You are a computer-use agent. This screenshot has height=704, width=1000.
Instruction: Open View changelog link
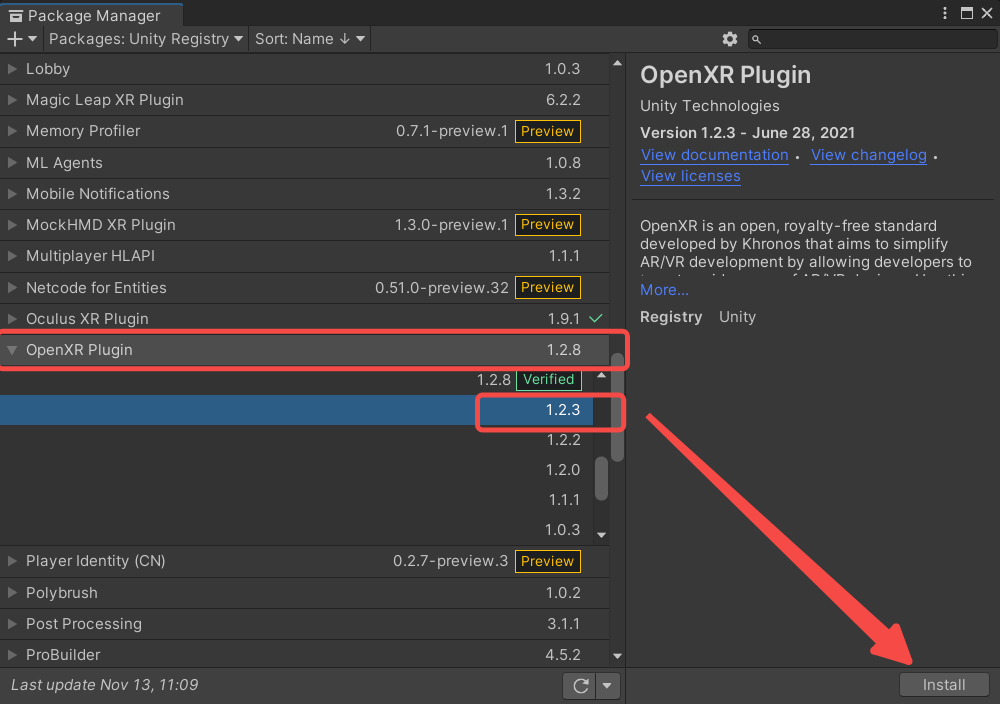point(869,155)
